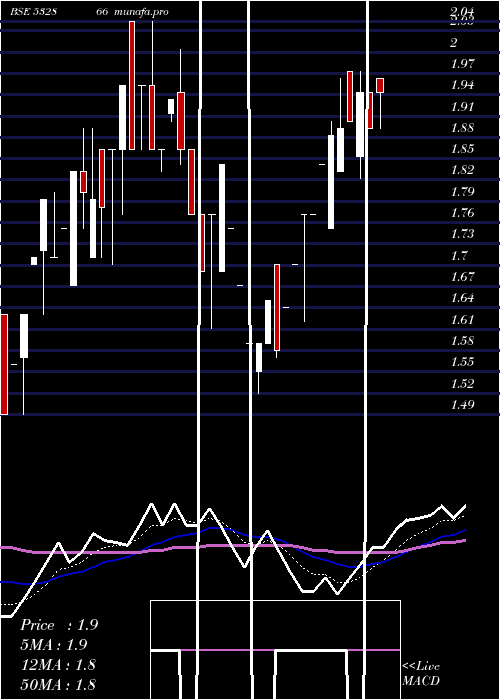Click the 1.88 price axis label
The image size is (500, 700).
(x=462, y=128)
